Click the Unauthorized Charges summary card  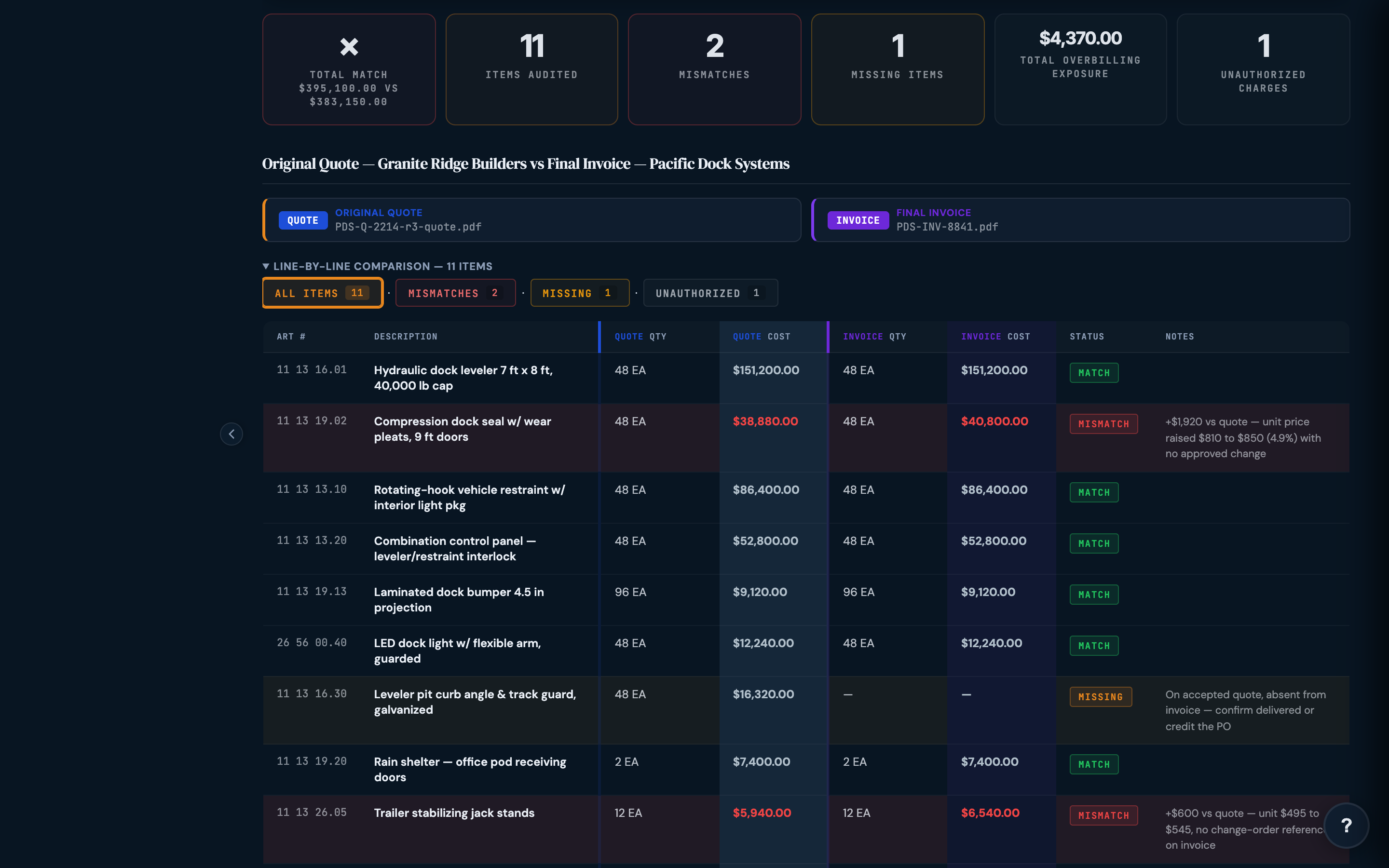click(x=1263, y=69)
